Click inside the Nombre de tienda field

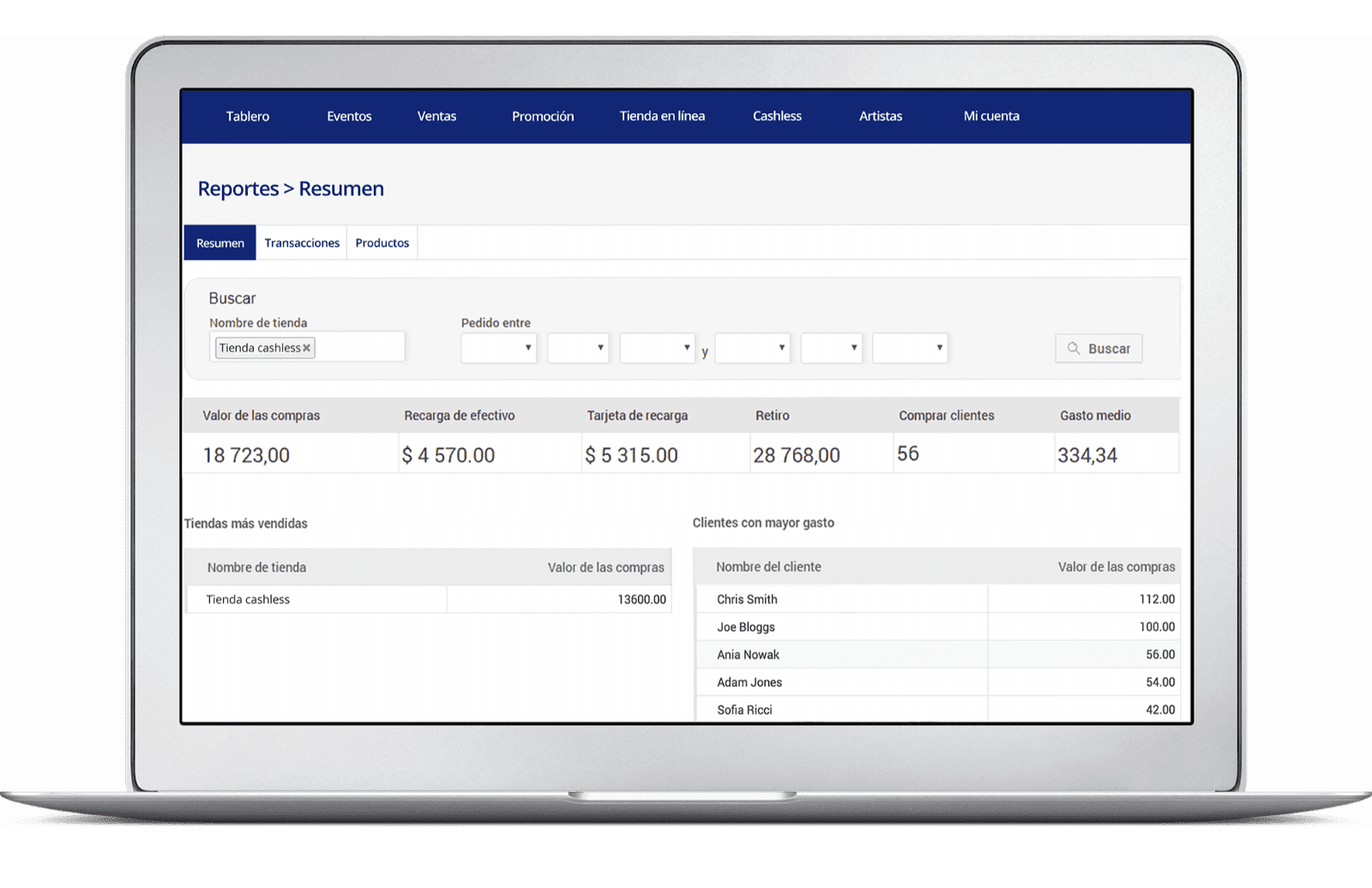359,348
